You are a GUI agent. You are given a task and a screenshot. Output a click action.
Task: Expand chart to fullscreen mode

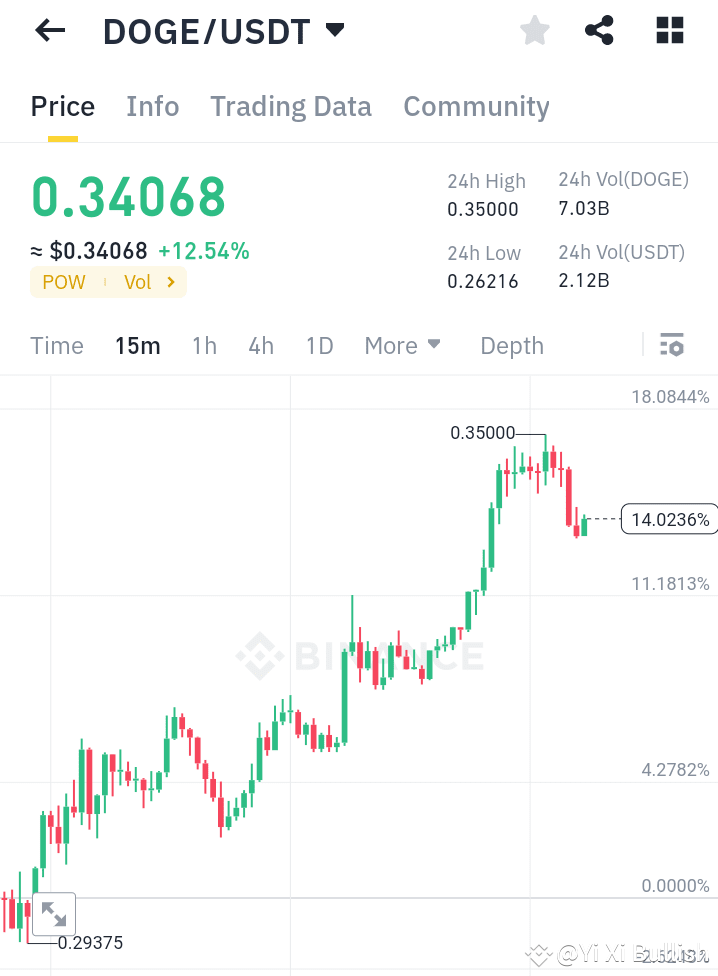pyautogui.click(x=53, y=914)
